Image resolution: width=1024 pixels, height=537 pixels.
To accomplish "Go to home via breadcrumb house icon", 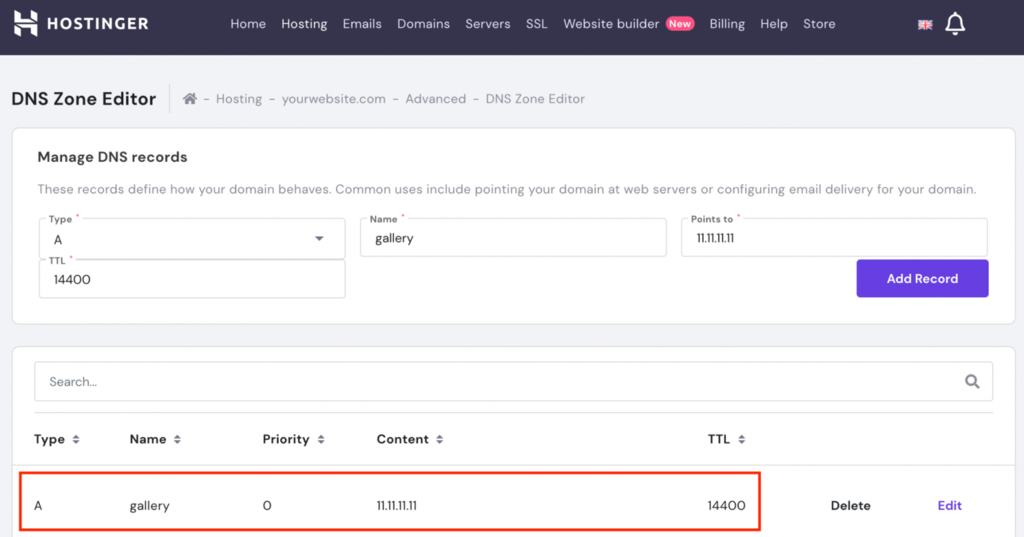I will coord(189,99).
